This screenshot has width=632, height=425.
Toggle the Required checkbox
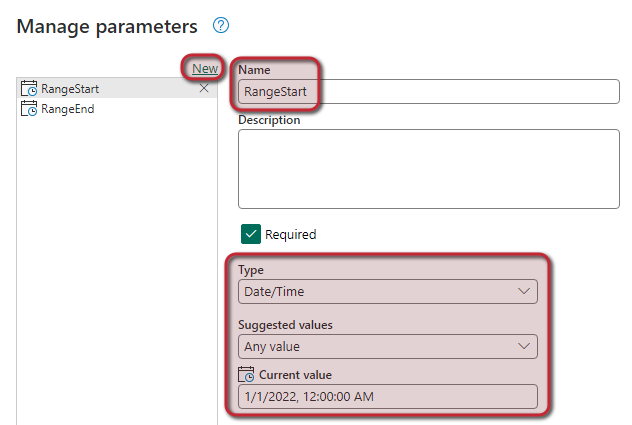[251, 234]
